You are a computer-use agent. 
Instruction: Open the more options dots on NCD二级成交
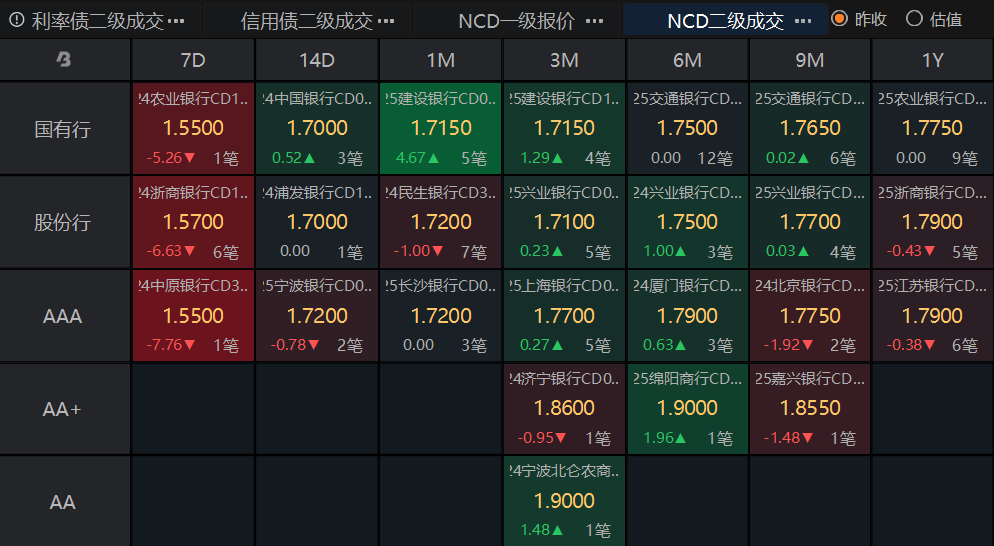tap(803, 22)
